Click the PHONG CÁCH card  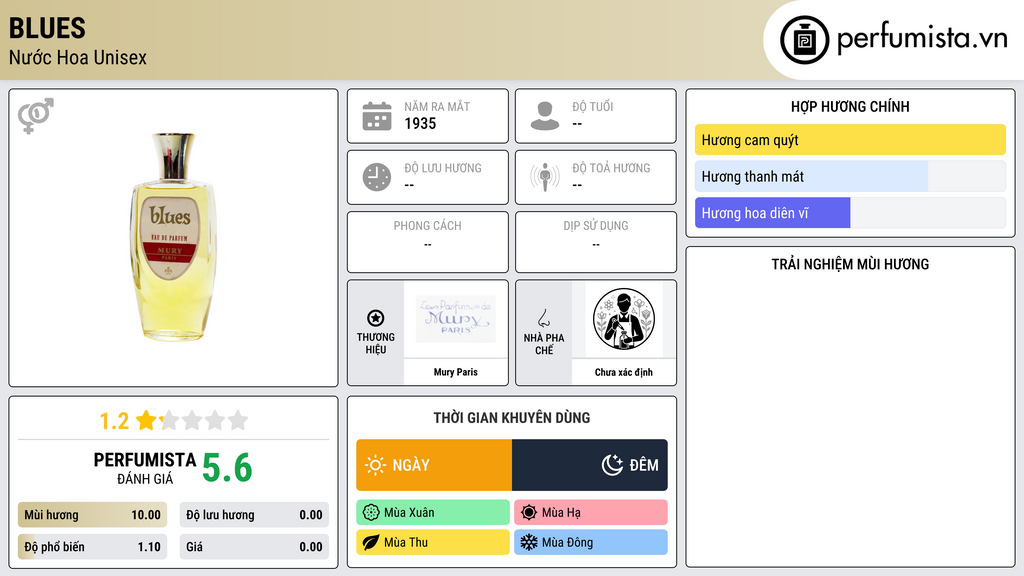(x=428, y=242)
